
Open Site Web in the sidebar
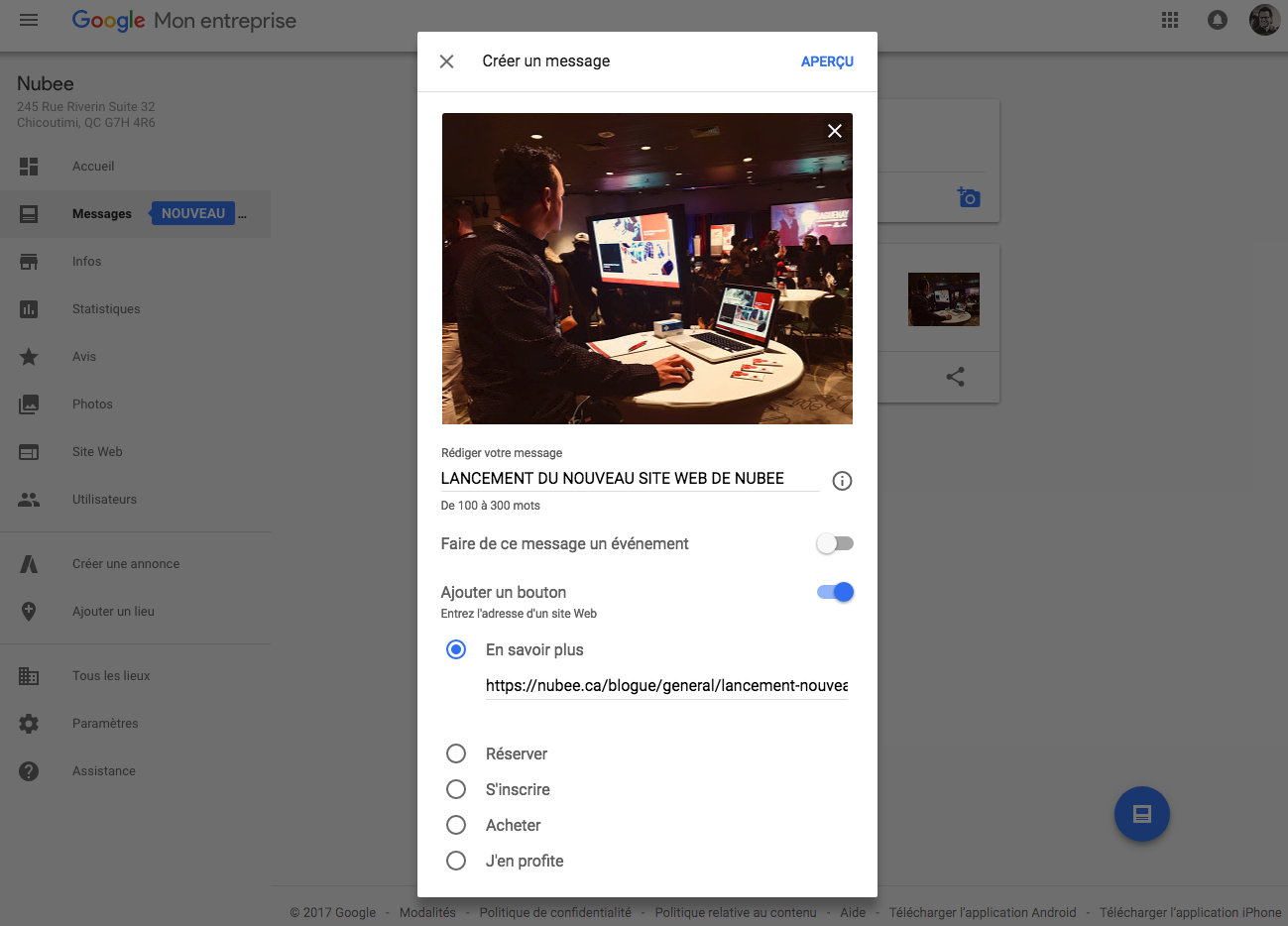97,452
